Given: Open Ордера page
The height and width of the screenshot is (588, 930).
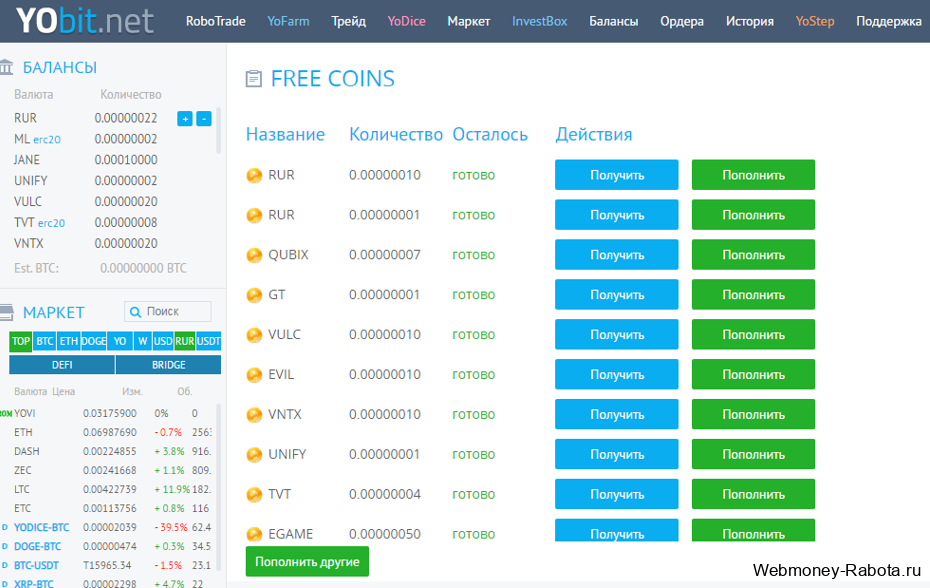Looking at the screenshot, I should point(682,21).
